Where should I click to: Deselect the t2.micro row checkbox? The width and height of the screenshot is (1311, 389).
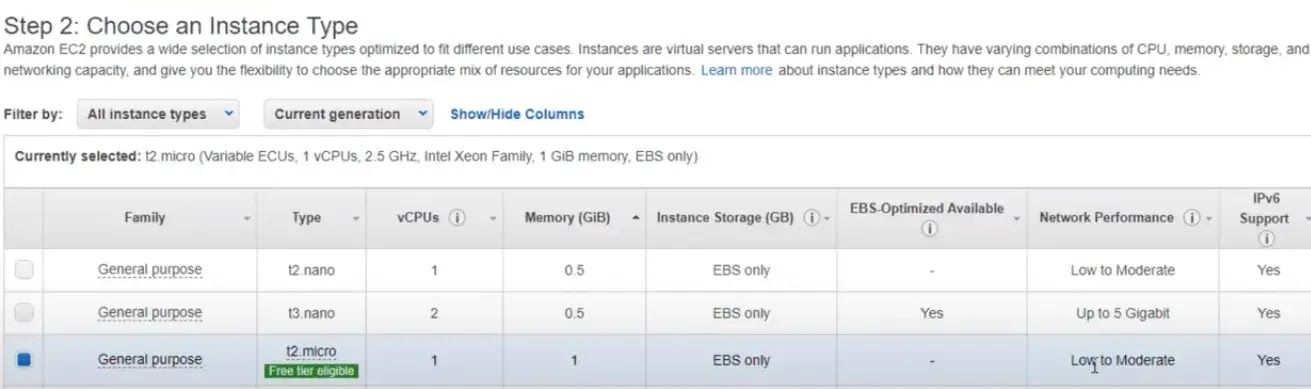24,360
